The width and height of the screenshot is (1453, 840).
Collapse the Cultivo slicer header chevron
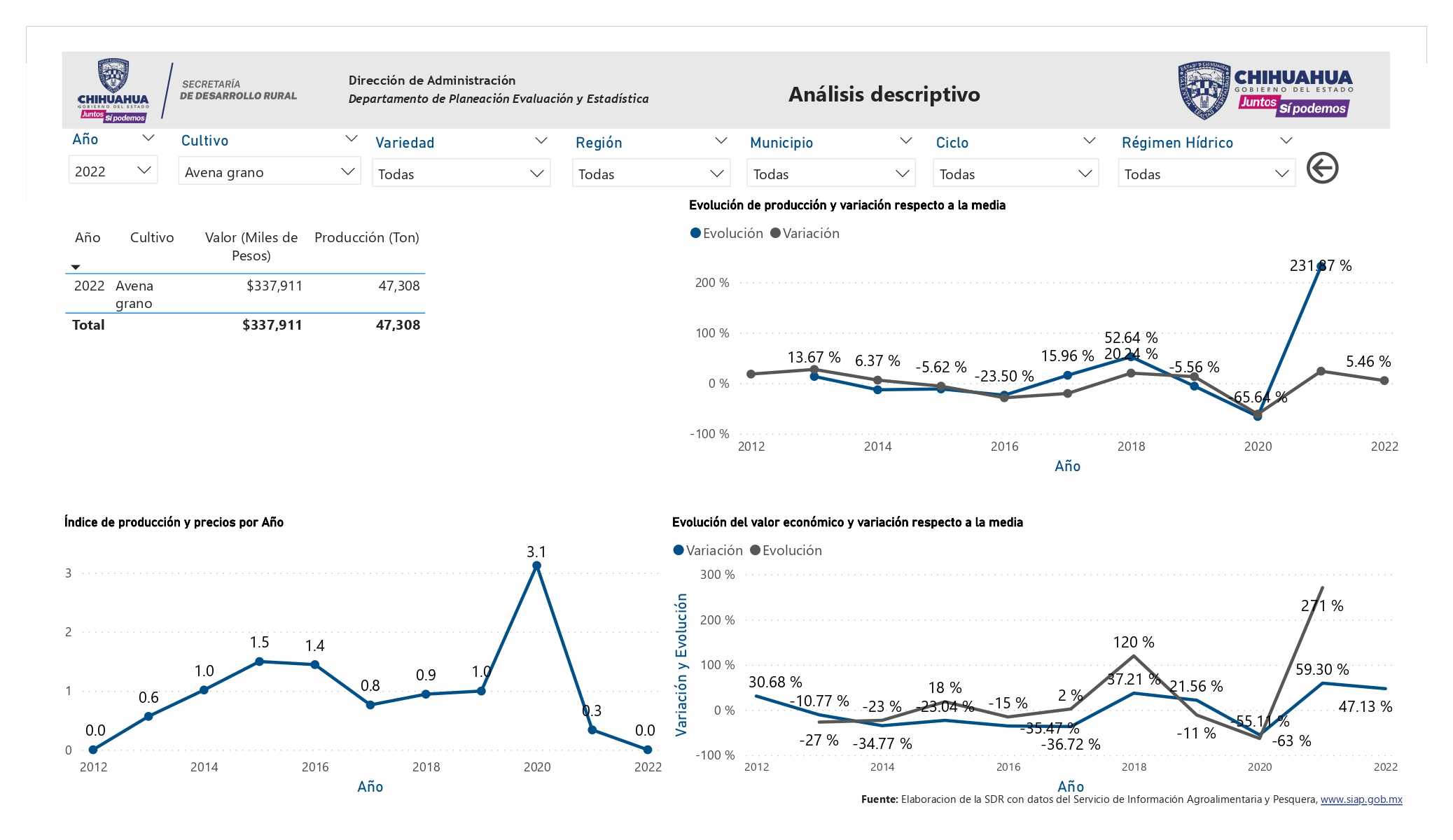point(352,139)
